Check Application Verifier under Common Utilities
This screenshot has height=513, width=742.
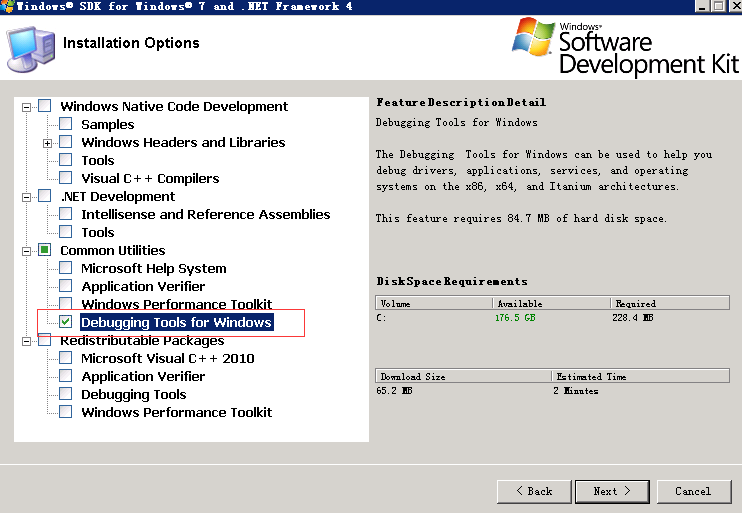pos(65,285)
